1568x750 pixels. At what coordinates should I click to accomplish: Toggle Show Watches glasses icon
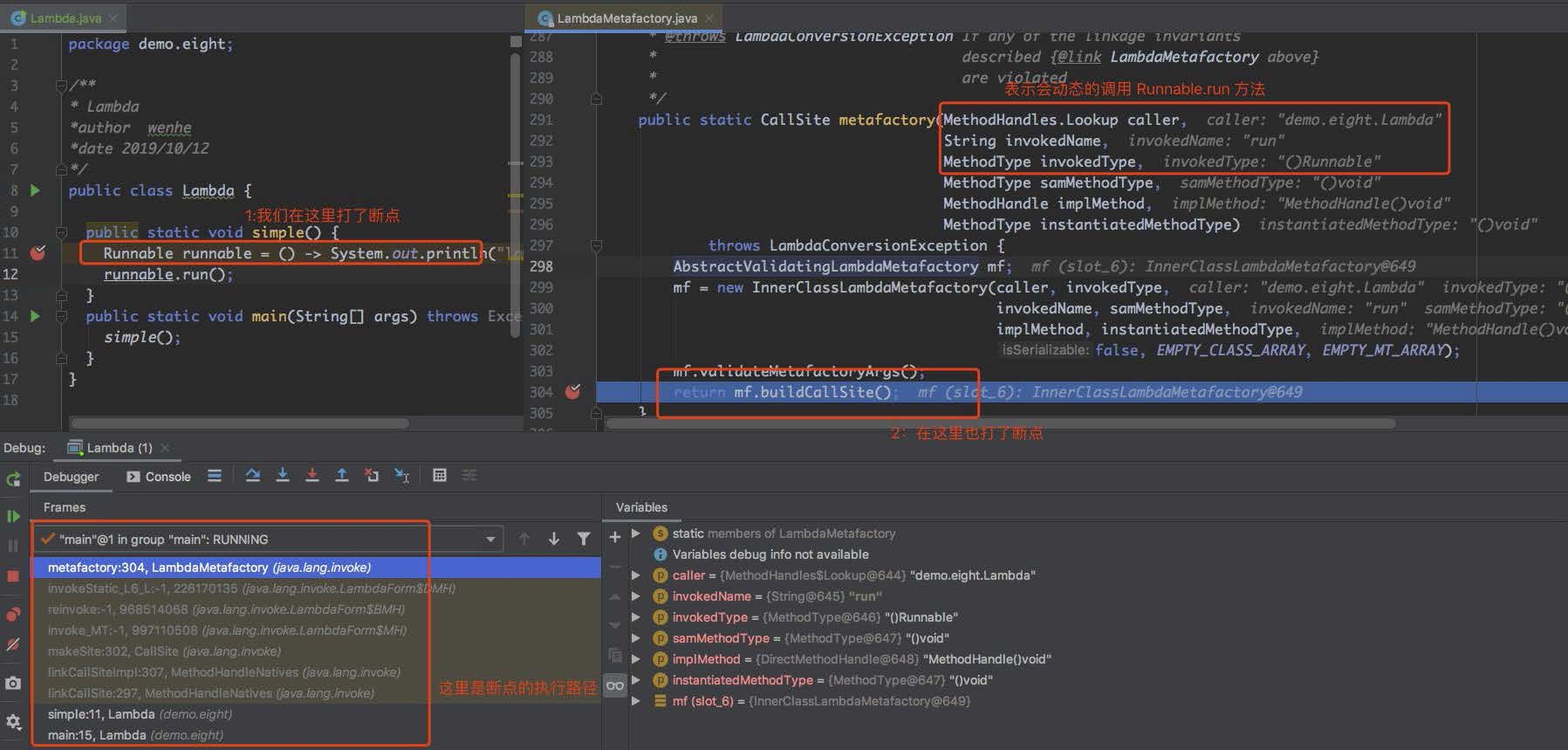pos(615,685)
